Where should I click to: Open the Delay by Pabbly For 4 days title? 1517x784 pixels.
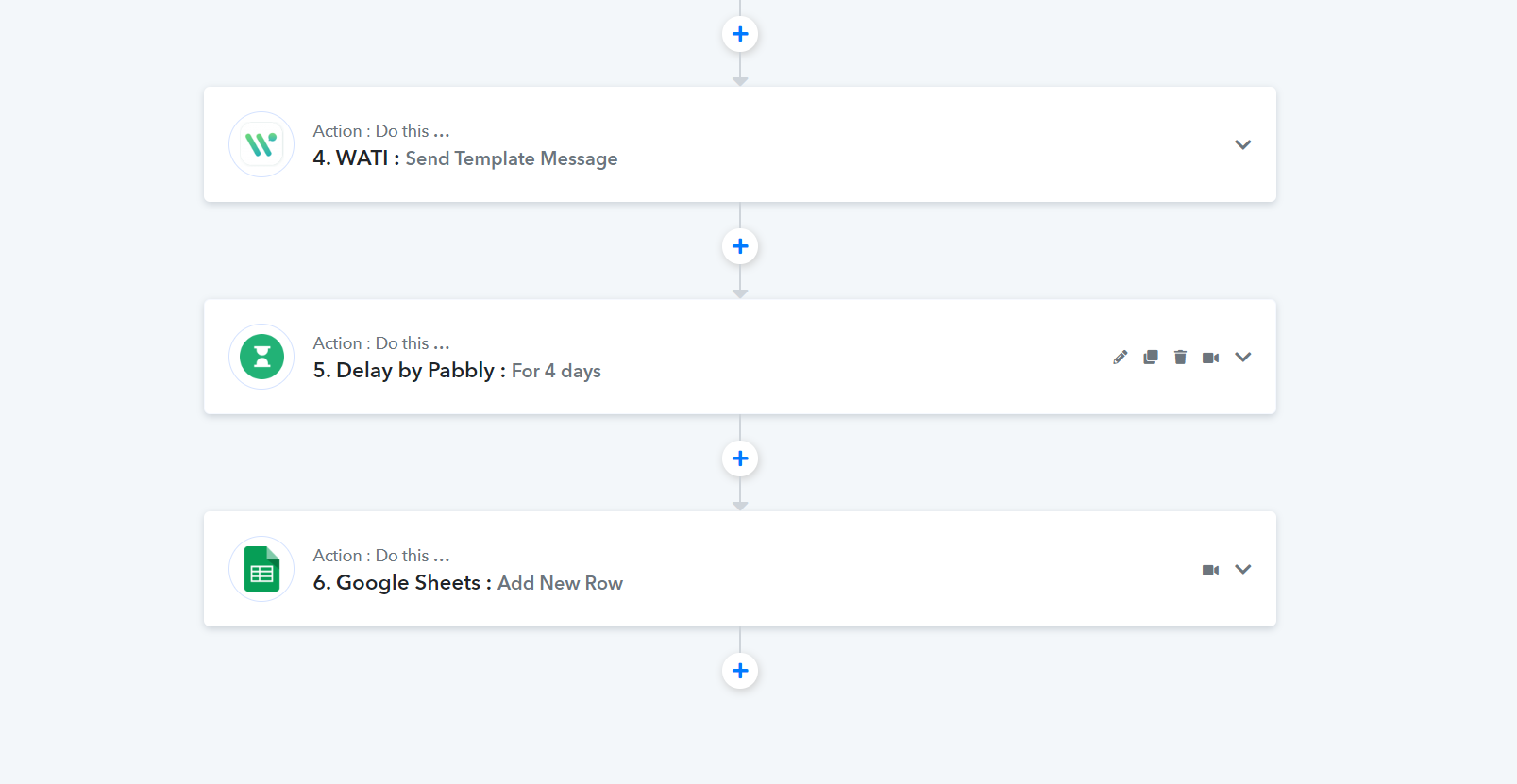click(x=457, y=371)
